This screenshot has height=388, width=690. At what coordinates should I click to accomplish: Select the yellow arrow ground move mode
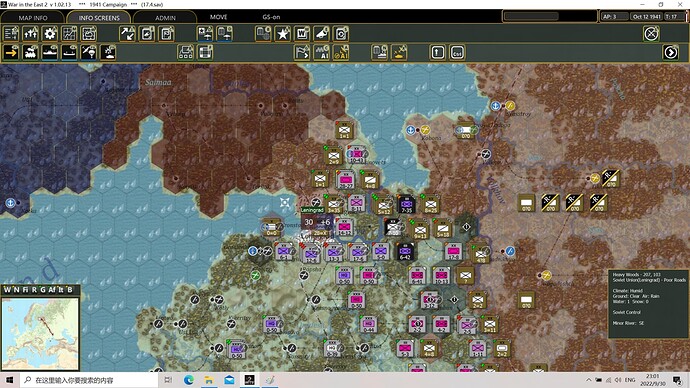[x=11, y=52]
